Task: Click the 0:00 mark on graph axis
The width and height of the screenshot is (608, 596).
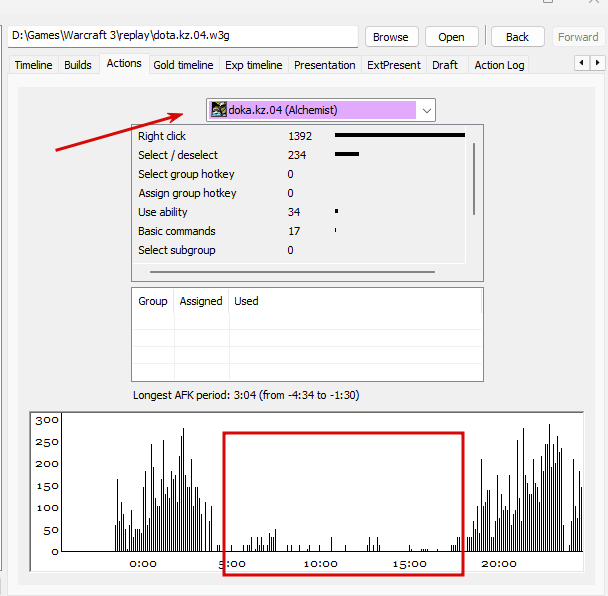Action: (143, 564)
